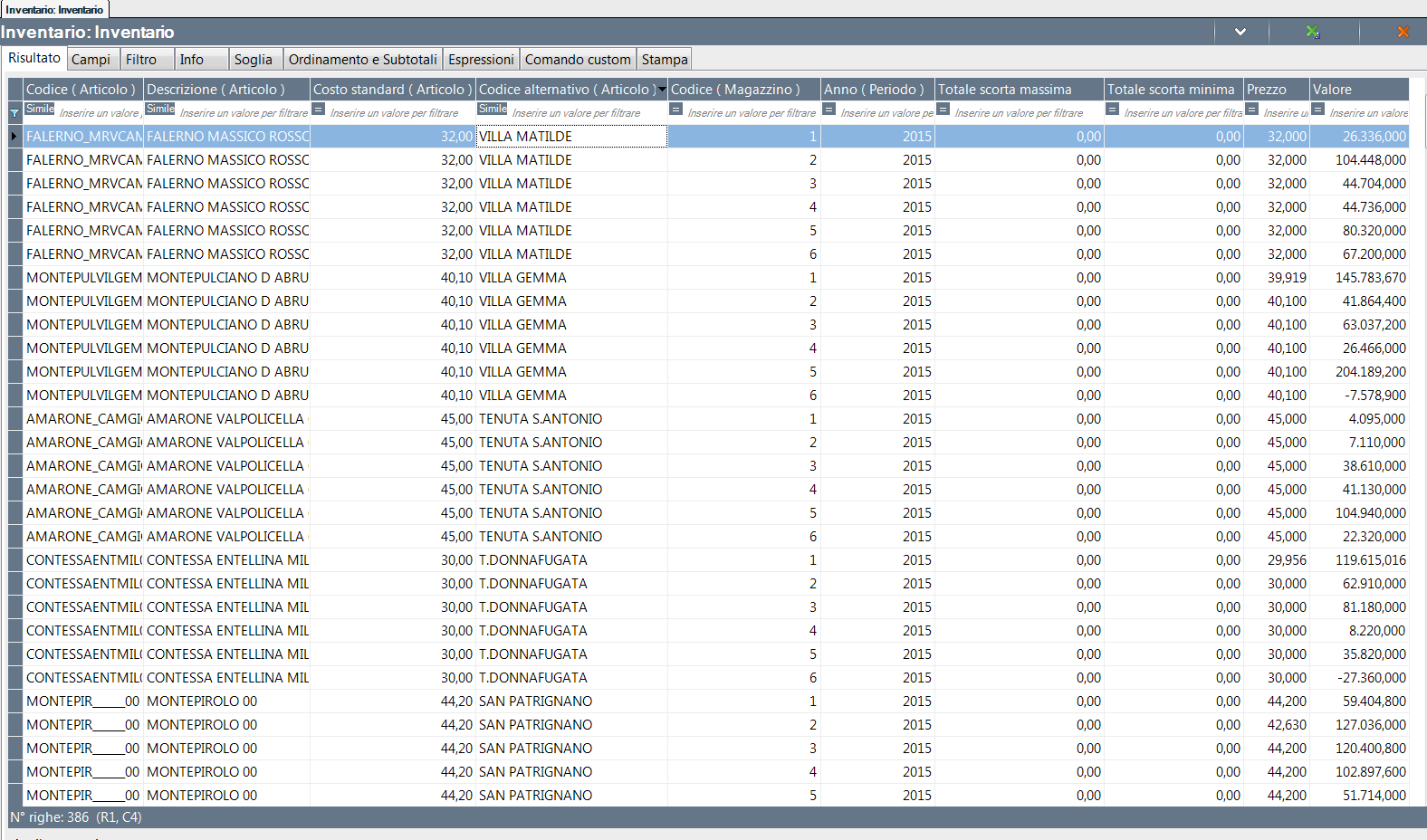Open the Ordinamento e Subtotali tab
This screenshot has width=1427, height=840.
pyautogui.click(x=362, y=60)
